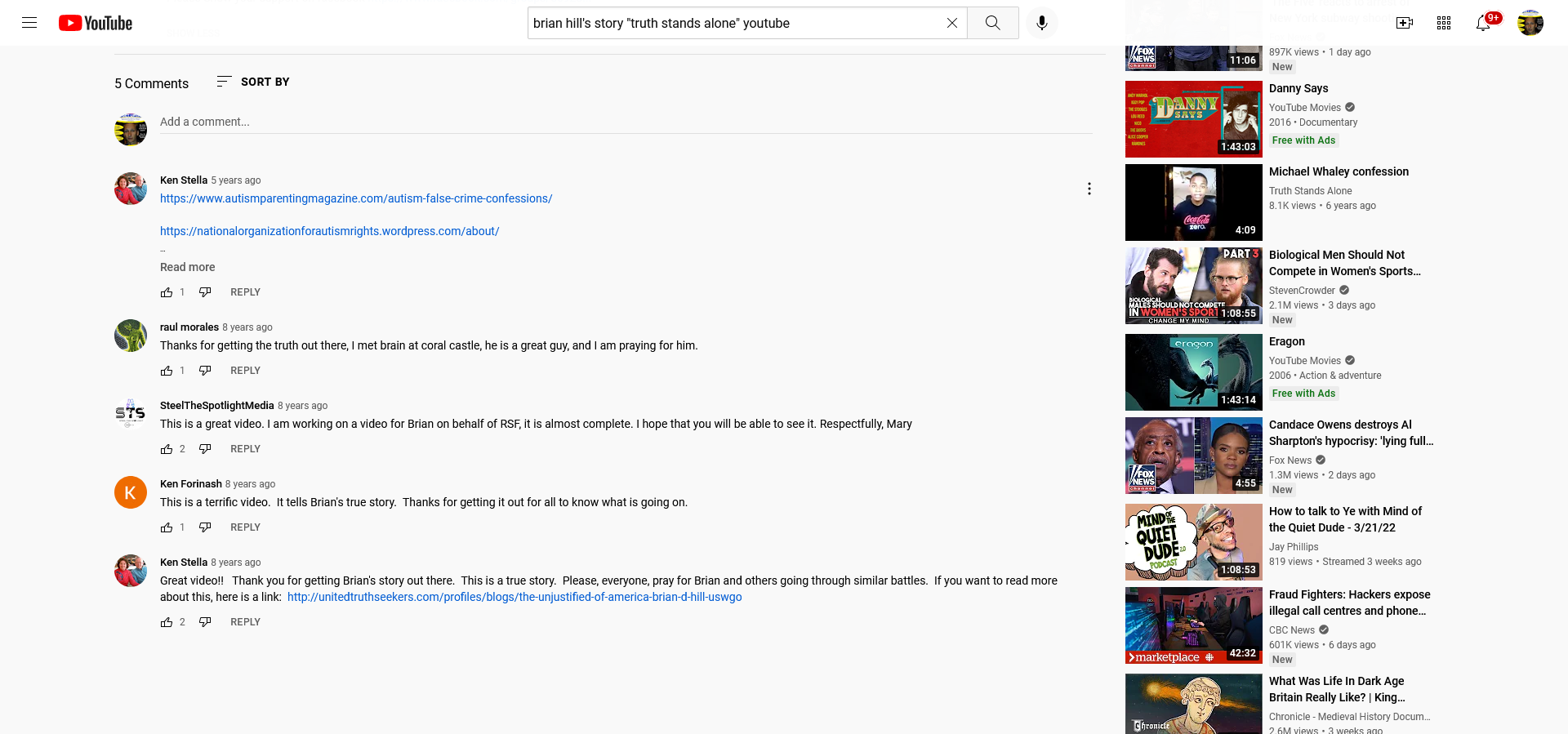Click Free with Ads badge under Eragon
1568x734 pixels.
pyautogui.click(x=1304, y=394)
